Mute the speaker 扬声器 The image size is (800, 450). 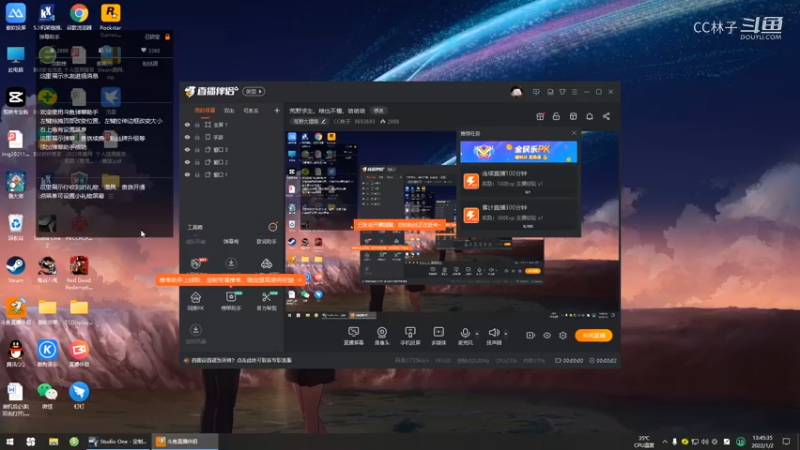[493, 336]
